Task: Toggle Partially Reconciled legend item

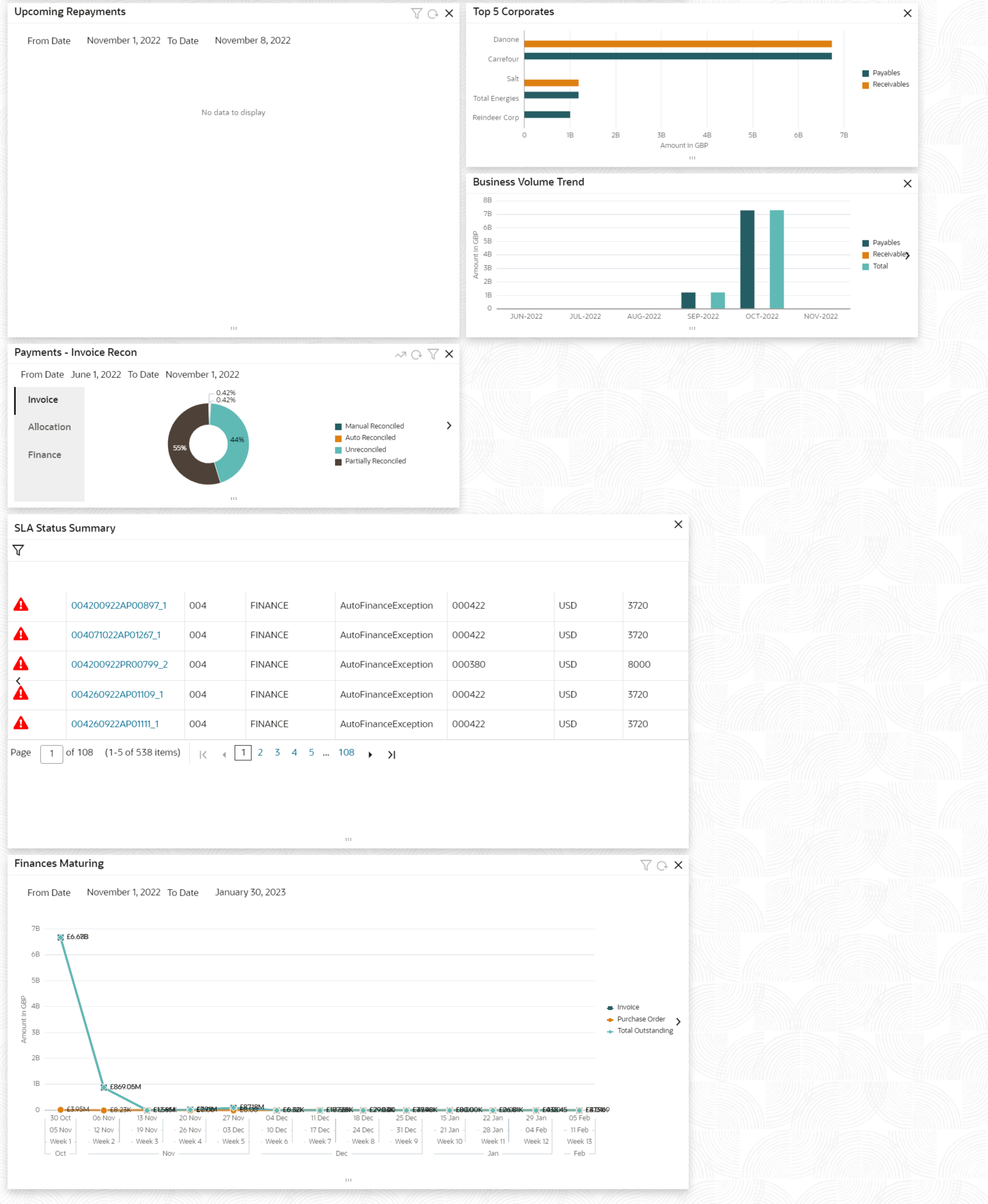Action: pyautogui.click(x=370, y=461)
